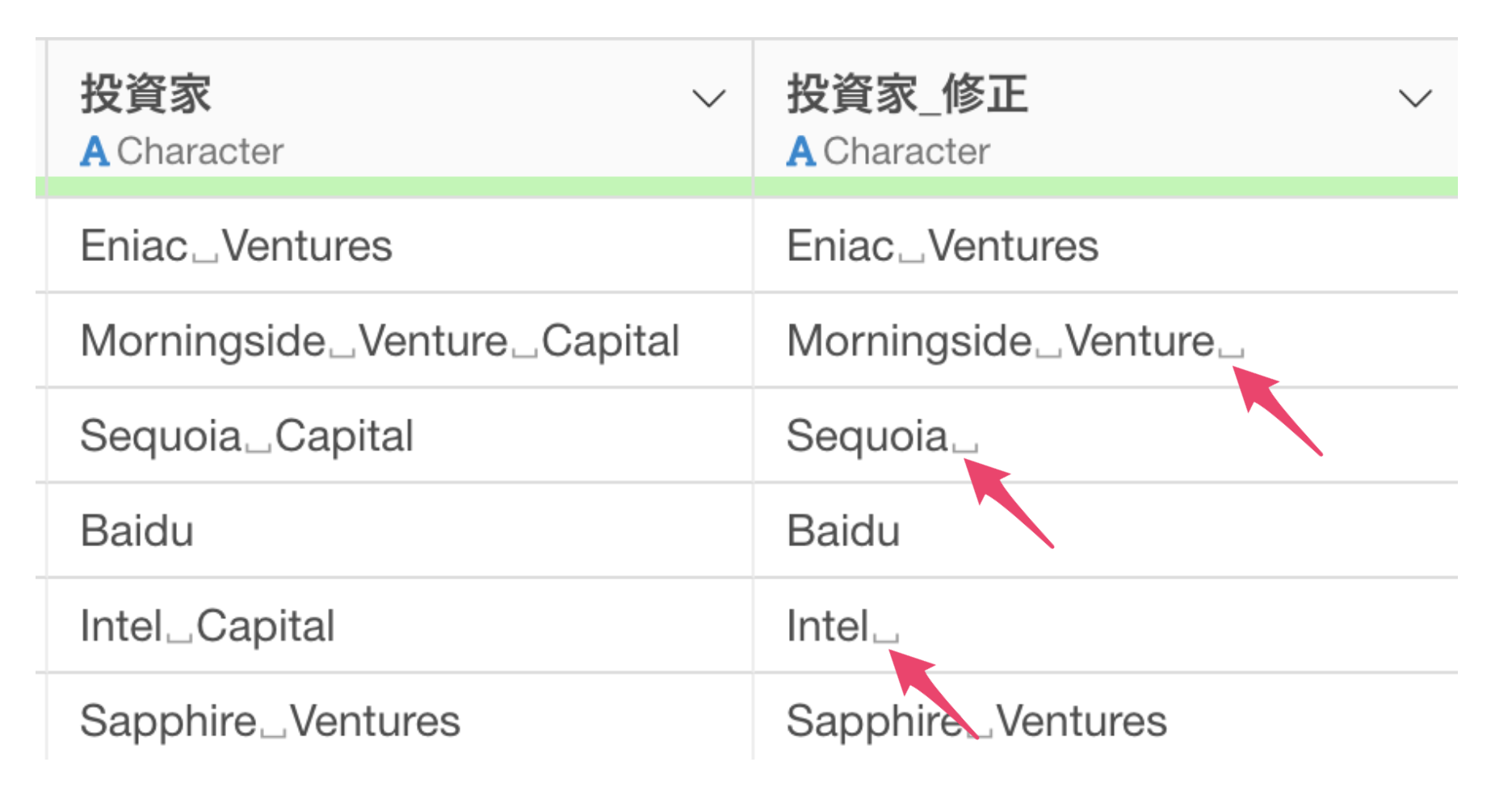
Task: Select the Eniac Ventures cell in 投資家_修正
Action: point(1106,246)
